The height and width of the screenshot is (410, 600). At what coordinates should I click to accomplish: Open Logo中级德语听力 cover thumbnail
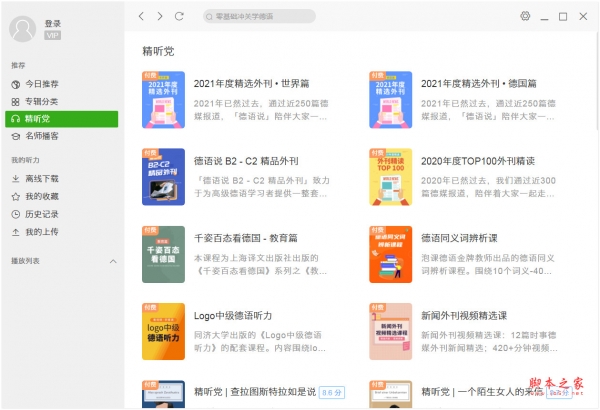click(x=163, y=332)
